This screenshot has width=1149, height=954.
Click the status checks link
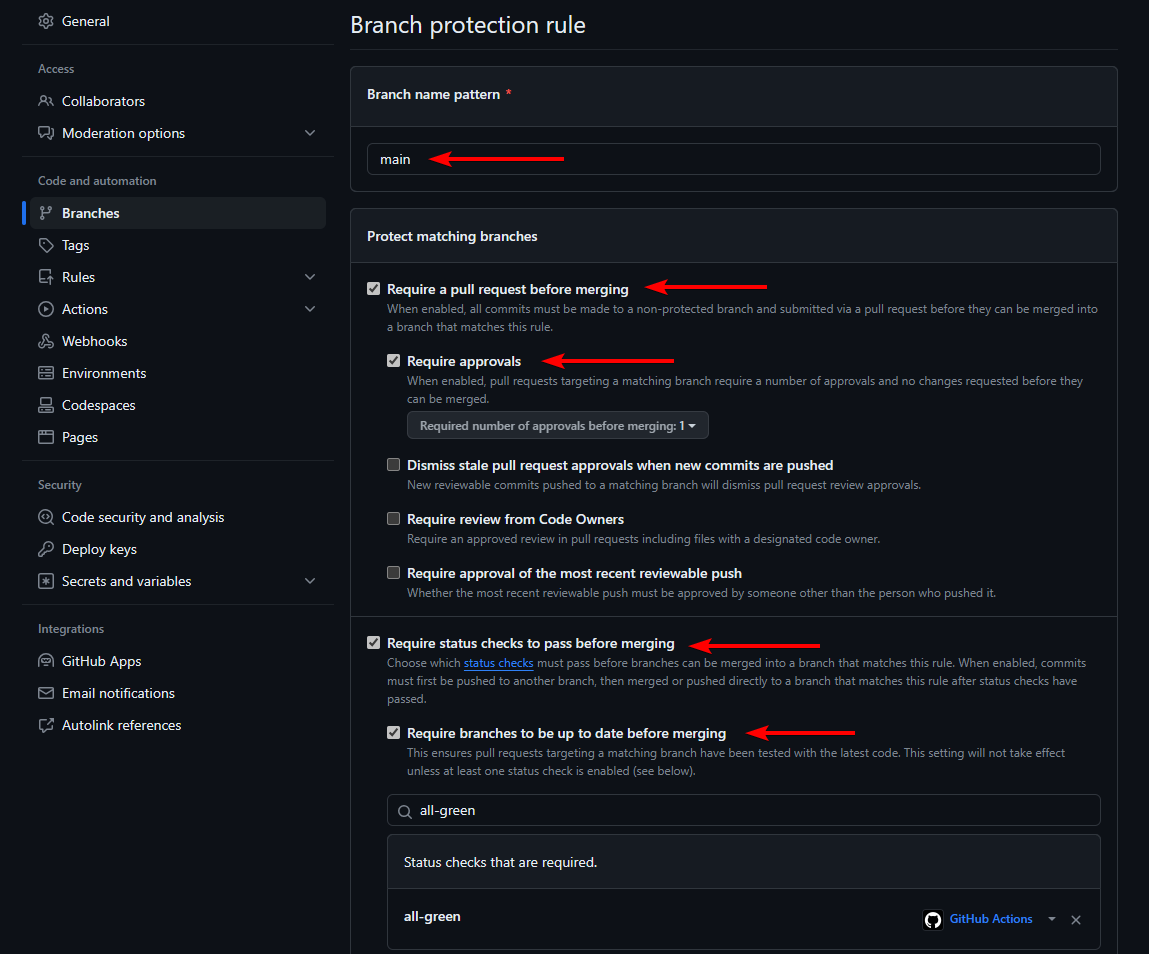498,663
